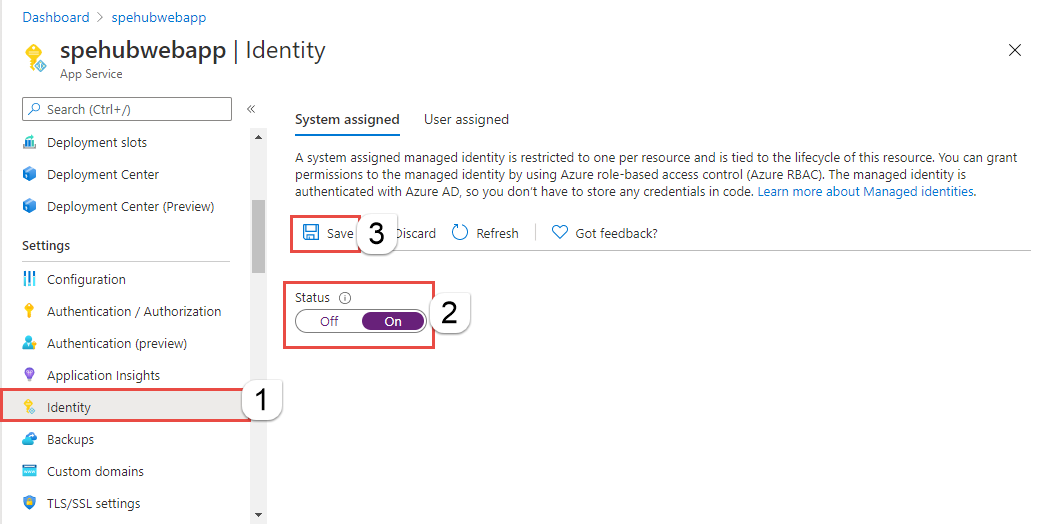Click the Save floppy disk icon
1051x524 pixels.
click(310, 233)
